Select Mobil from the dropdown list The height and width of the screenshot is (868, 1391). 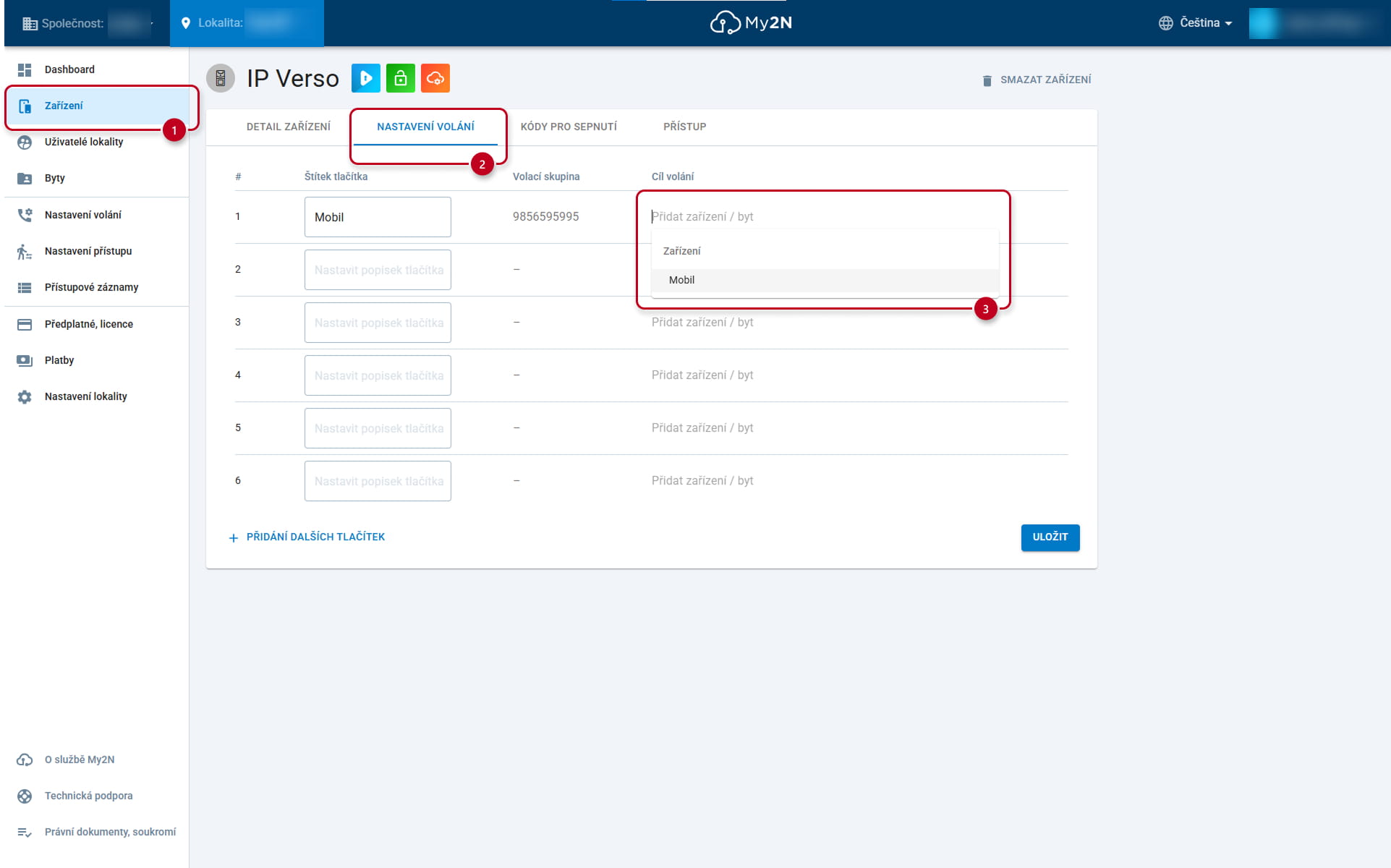click(x=825, y=281)
